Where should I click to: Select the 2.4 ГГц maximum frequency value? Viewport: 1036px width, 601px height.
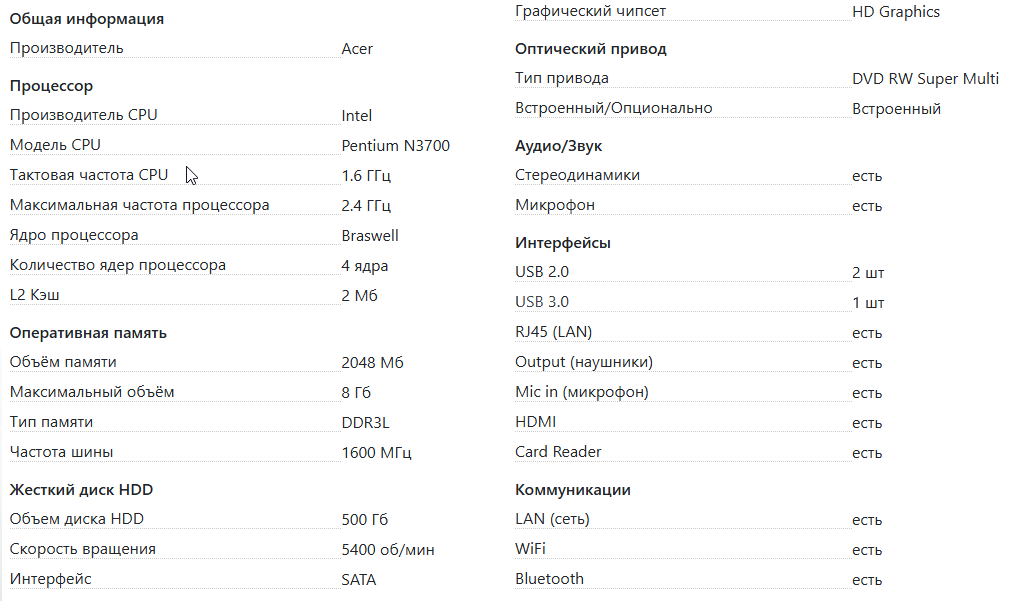[366, 206]
